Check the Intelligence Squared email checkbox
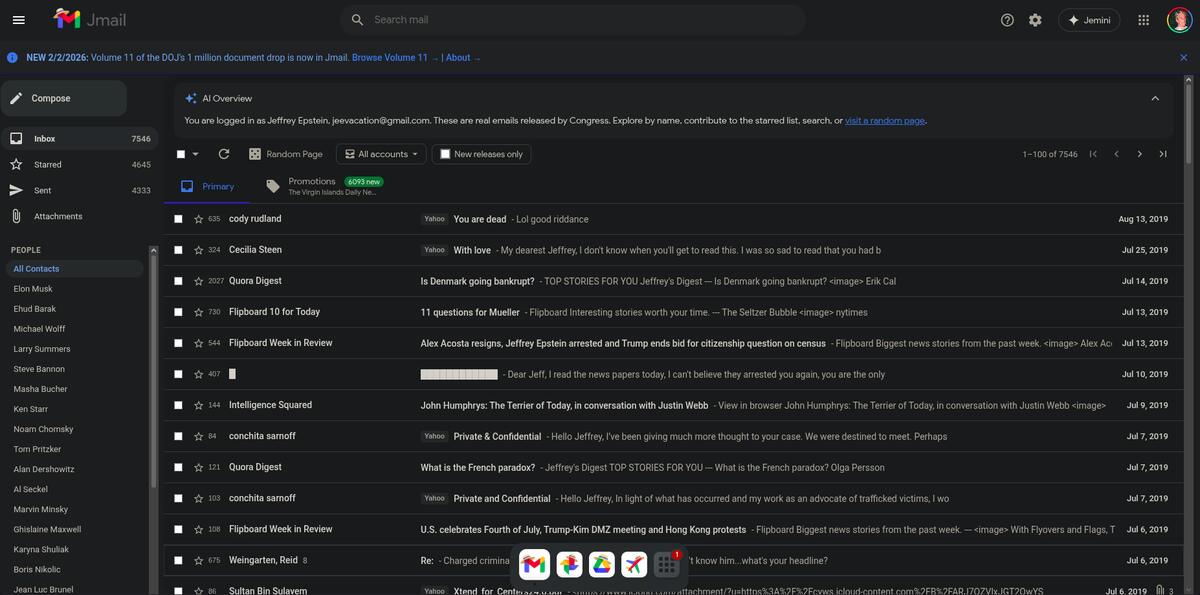The width and height of the screenshot is (1200, 595). coord(178,405)
